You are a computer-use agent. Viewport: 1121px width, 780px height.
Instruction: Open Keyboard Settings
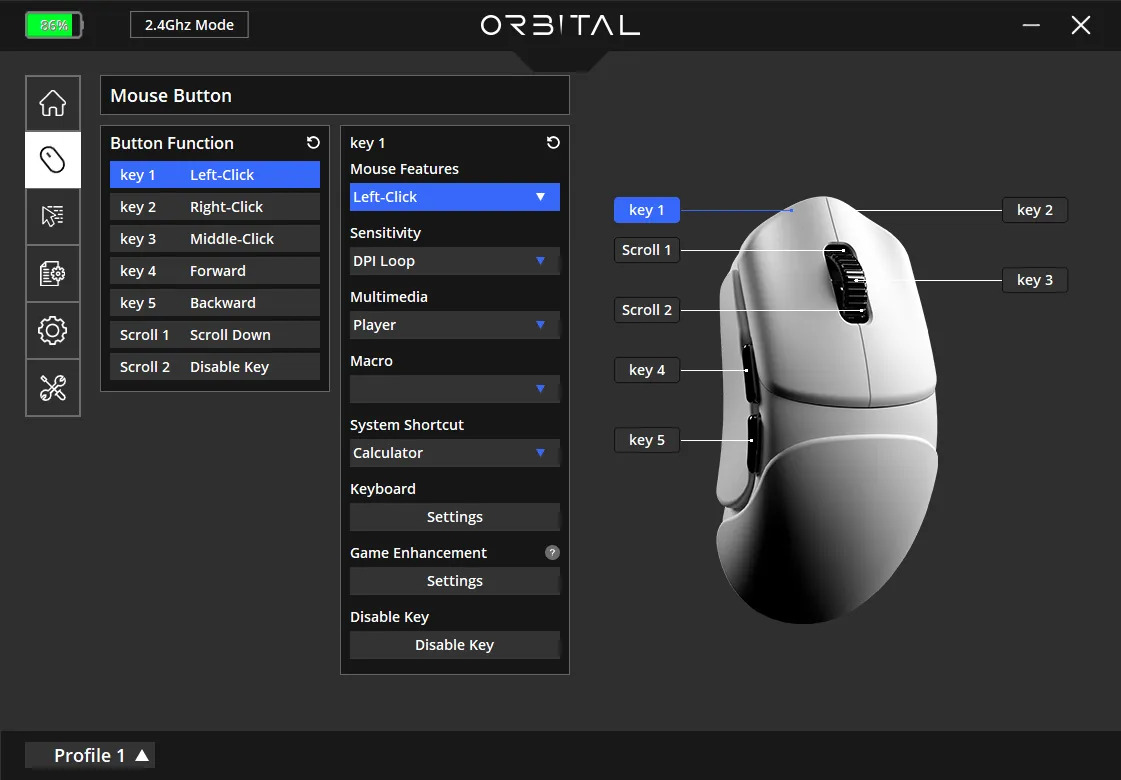[454, 517]
